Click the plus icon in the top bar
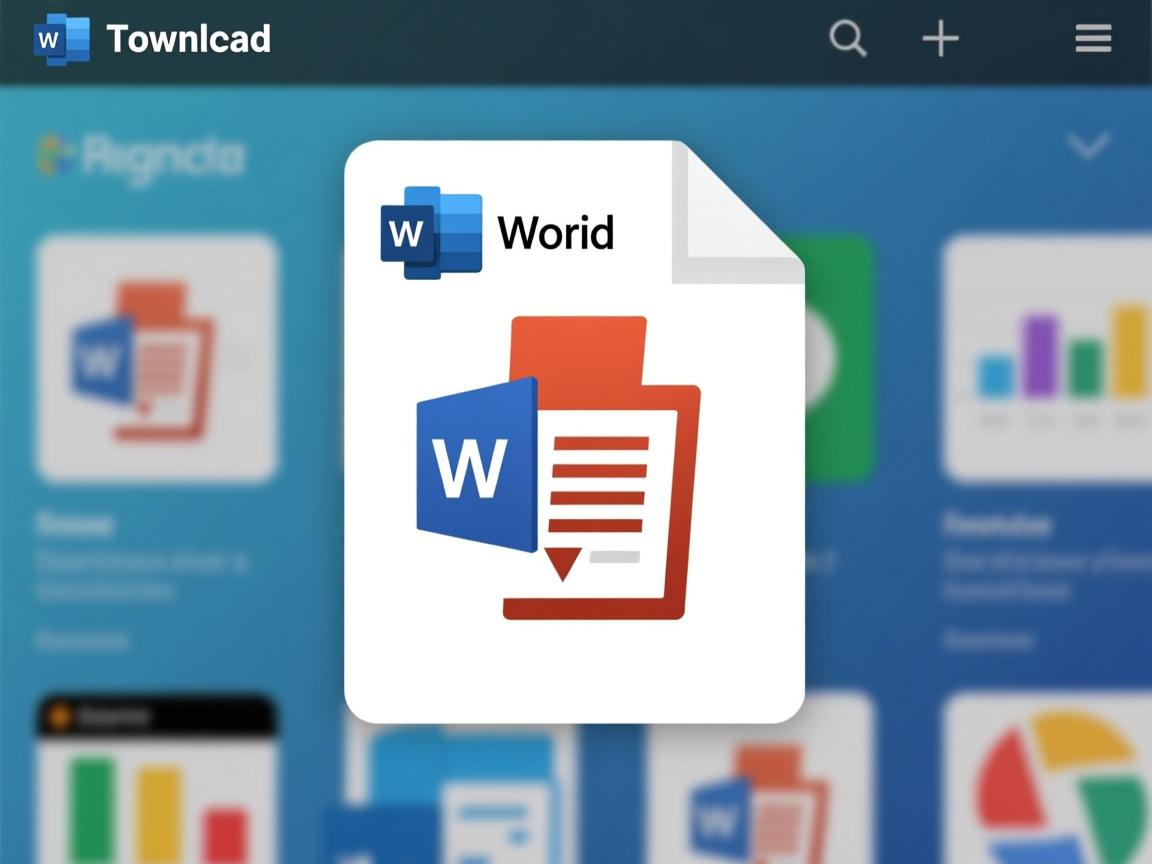This screenshot has width=1152, height=864. pos(940,39)
